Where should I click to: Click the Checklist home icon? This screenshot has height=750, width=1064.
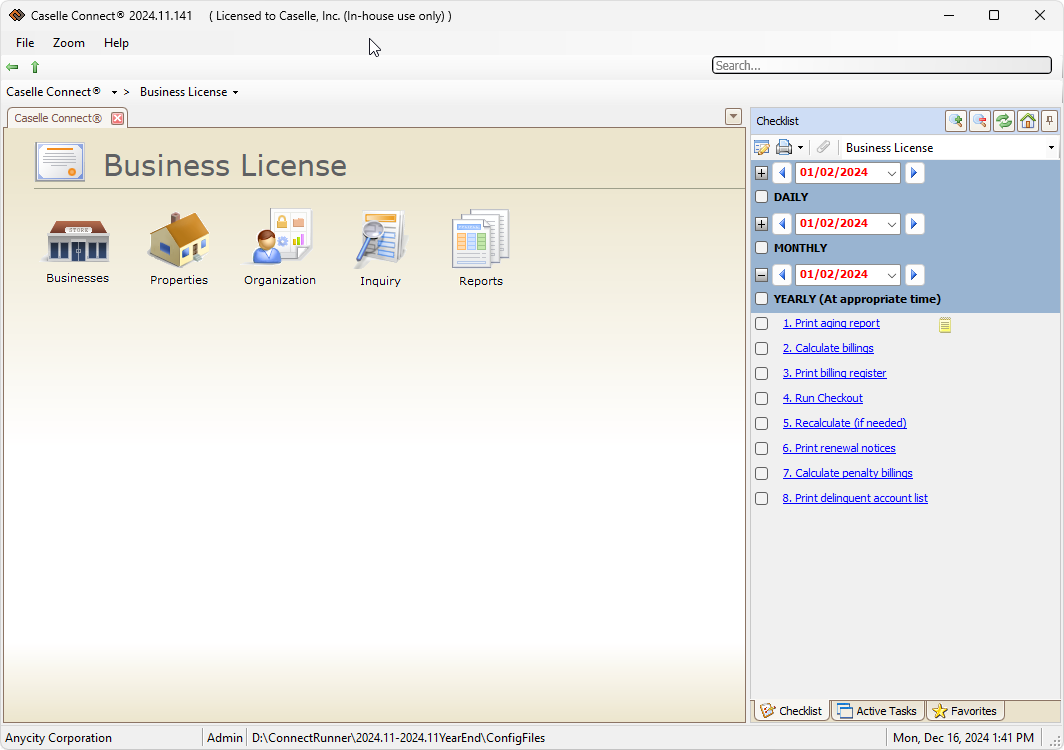pyautogui.click(x=1027, y=120)
